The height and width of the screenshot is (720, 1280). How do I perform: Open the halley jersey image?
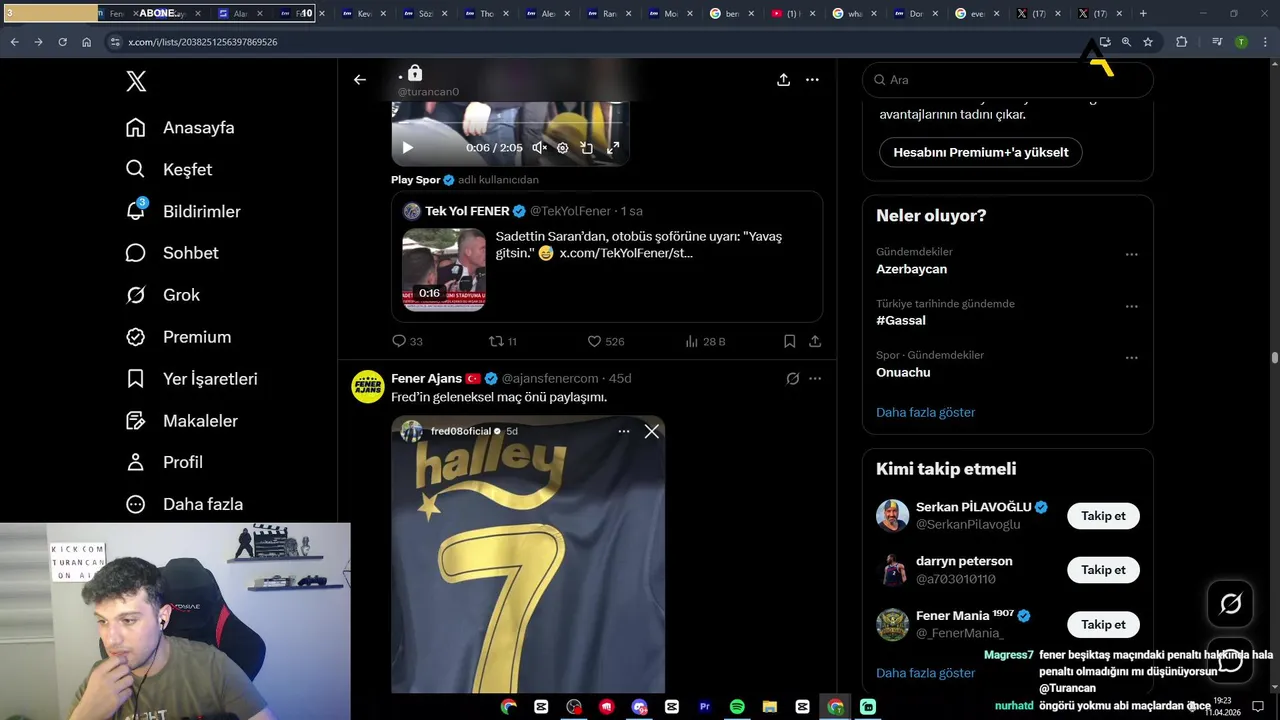click(x=528, y=554)
